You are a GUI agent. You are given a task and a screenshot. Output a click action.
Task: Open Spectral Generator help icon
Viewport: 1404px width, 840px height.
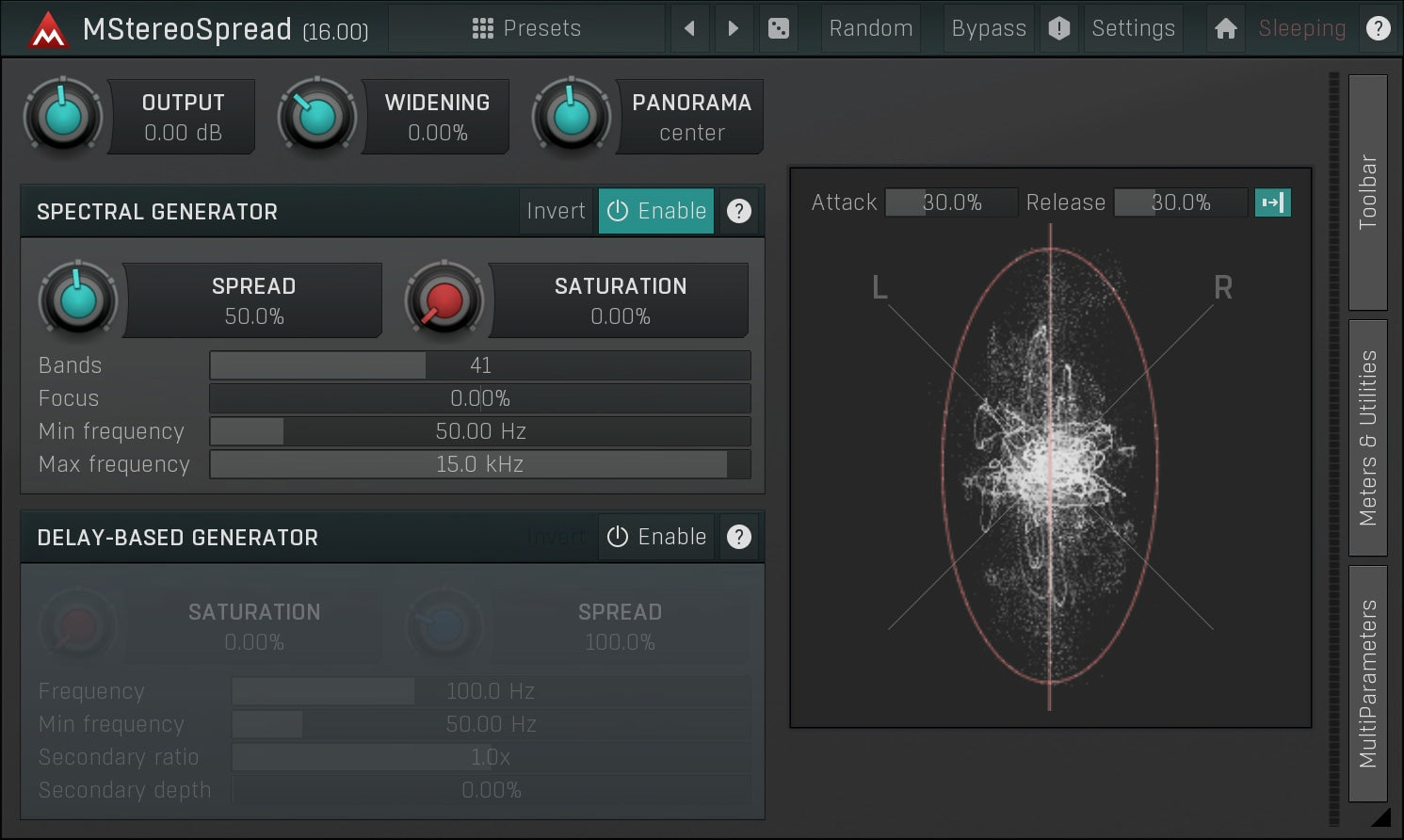point(739,211)
